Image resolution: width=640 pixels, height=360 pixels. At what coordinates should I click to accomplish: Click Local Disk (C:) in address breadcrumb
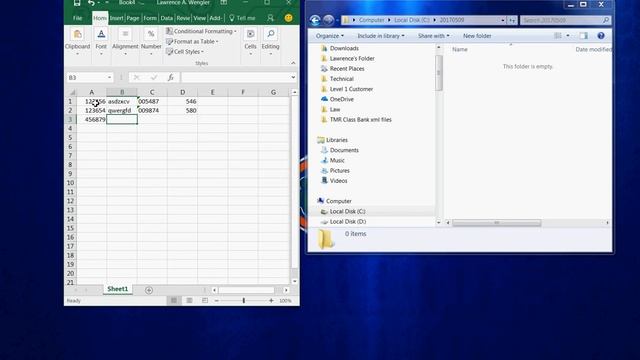(x=411, y=20)
